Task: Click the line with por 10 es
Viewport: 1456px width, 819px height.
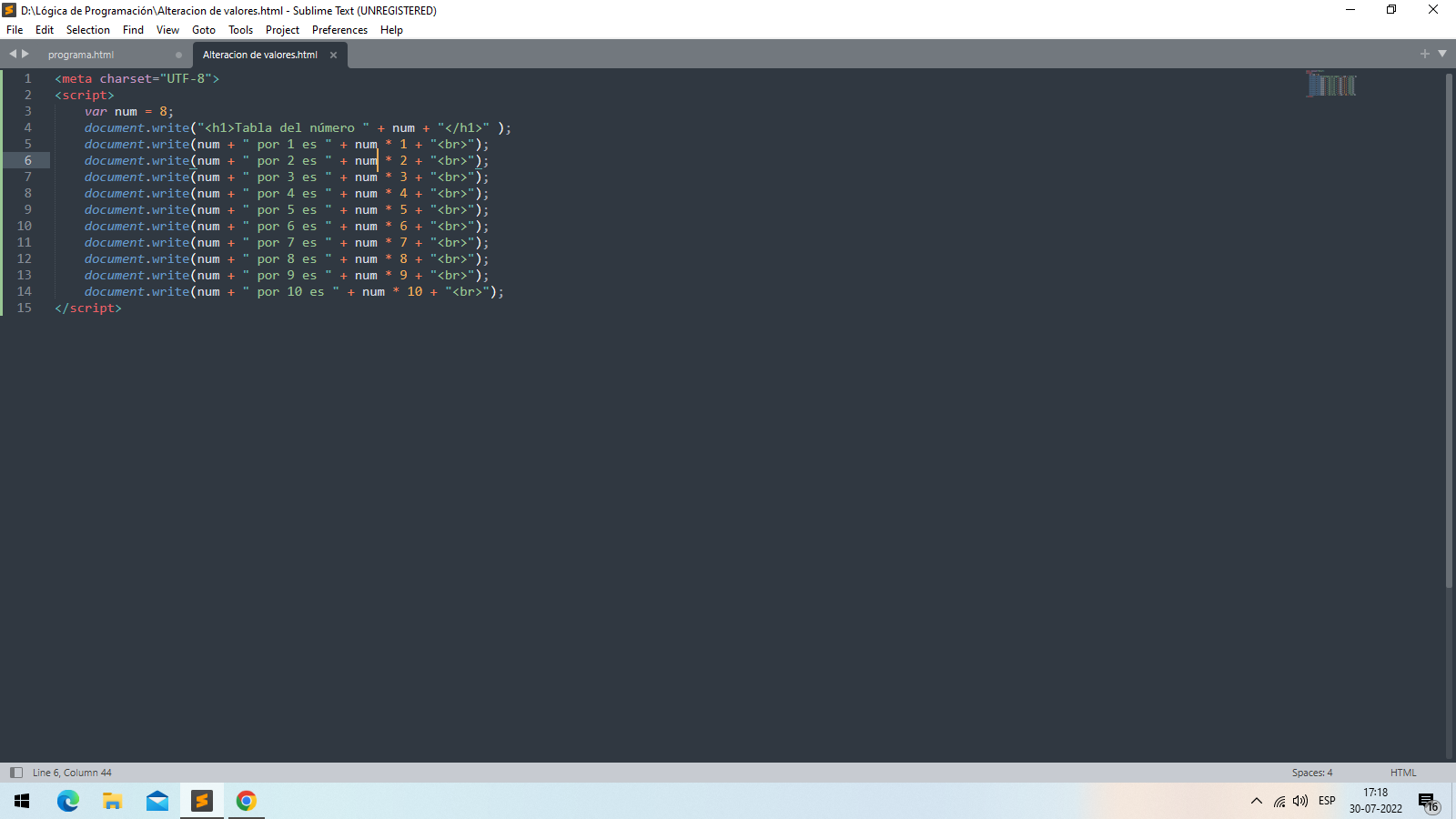Action: pyautogui.click(x=294, y=292)
